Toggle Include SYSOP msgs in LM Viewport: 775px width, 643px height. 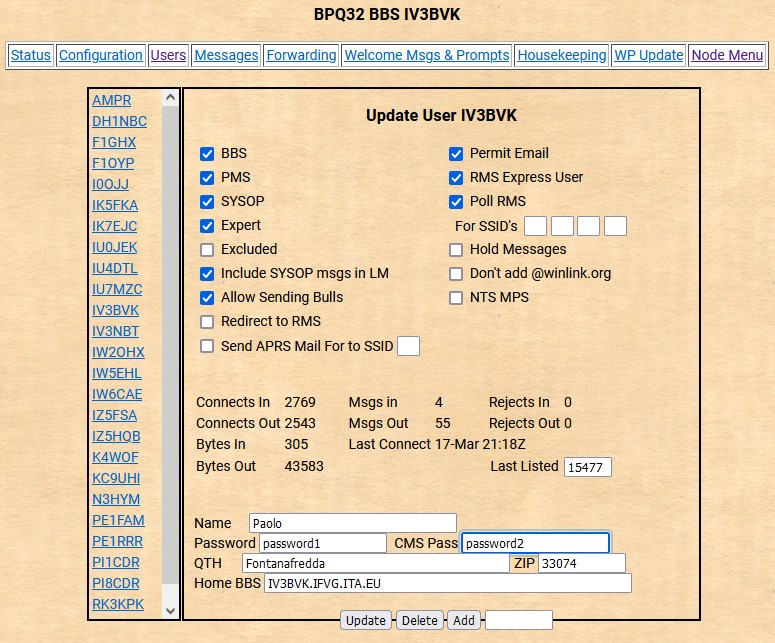click(x=207, y=274)
